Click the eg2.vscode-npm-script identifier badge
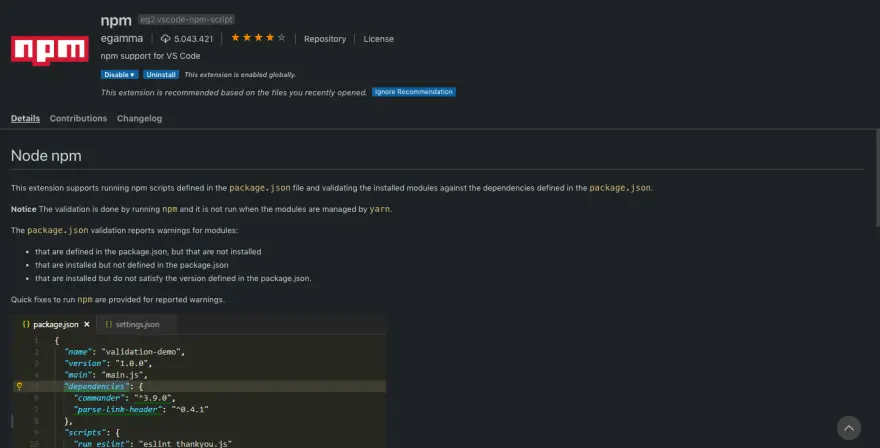Screen dimensions: 880x448 point(186,20)
